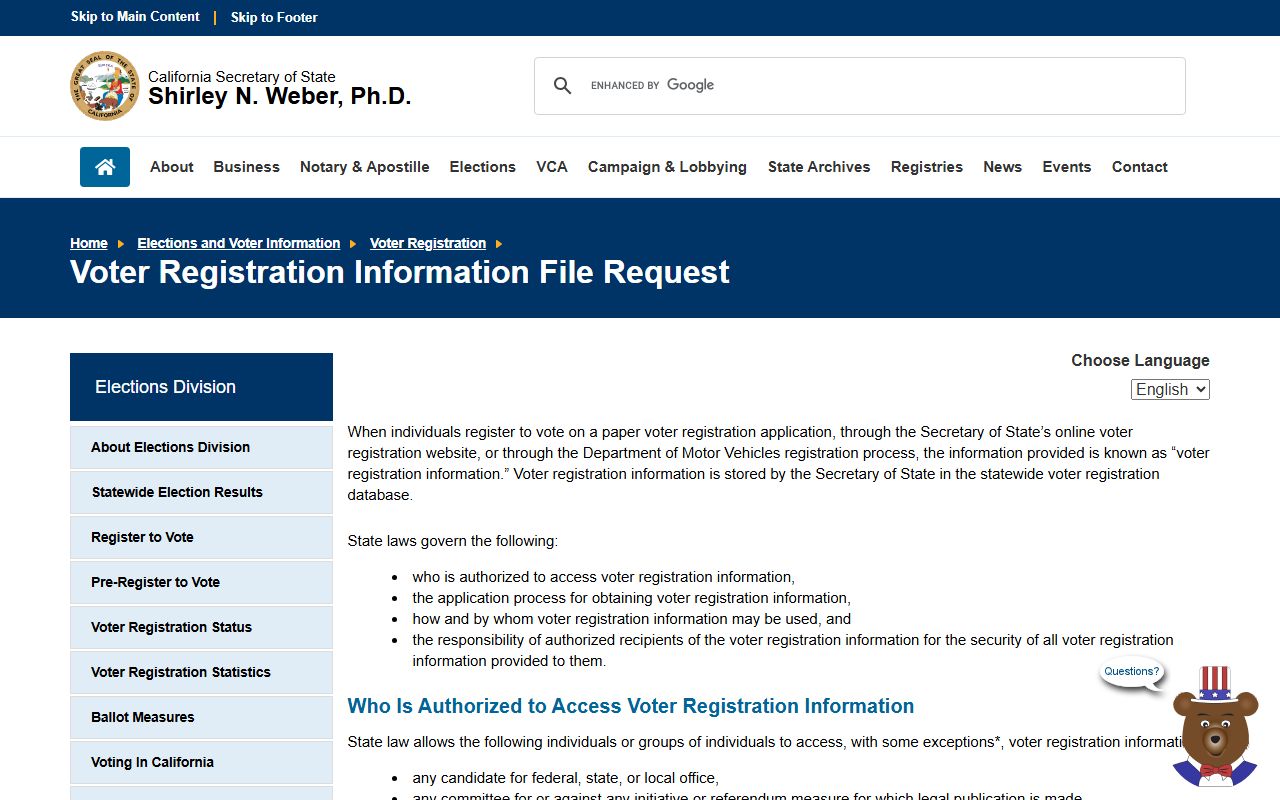Image resolution: width=1280 pixels, height=800 pixels.
Task: Open the Registries menu
Action: [927, 167]
